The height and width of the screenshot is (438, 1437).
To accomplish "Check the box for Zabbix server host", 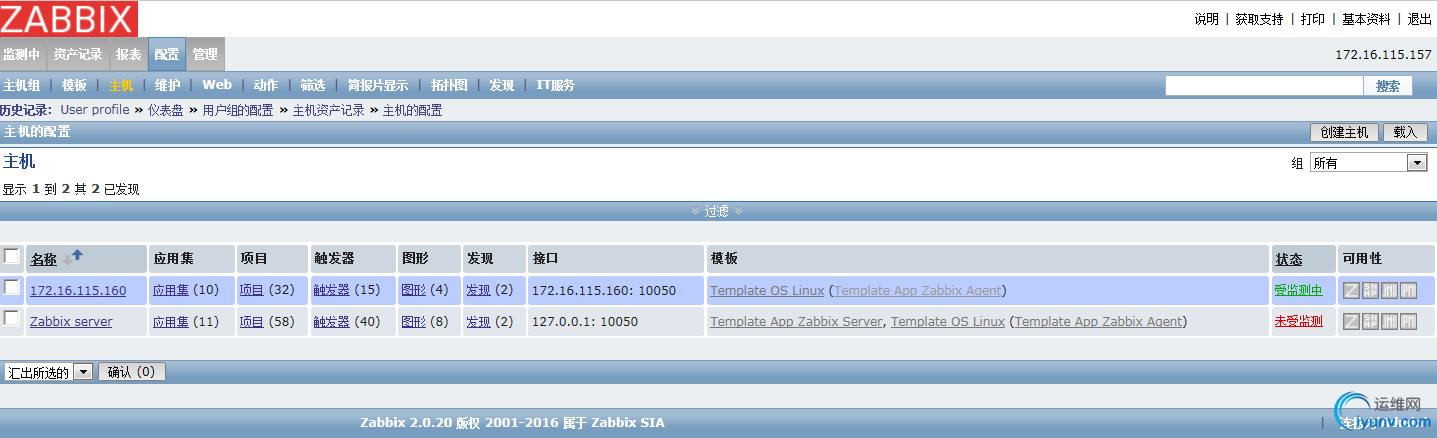I will click(12, 318).
